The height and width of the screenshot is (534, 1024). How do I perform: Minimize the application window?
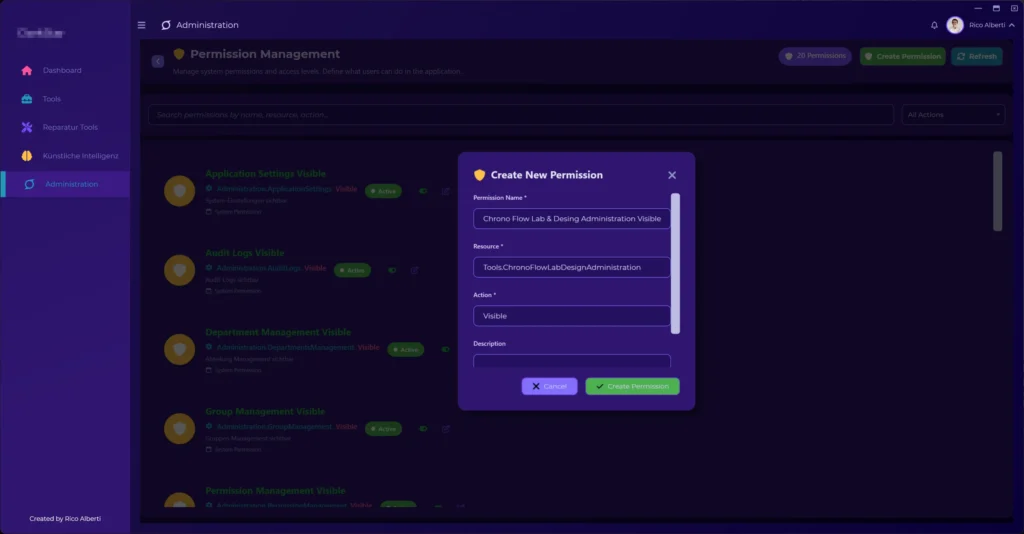coord(978,8)
